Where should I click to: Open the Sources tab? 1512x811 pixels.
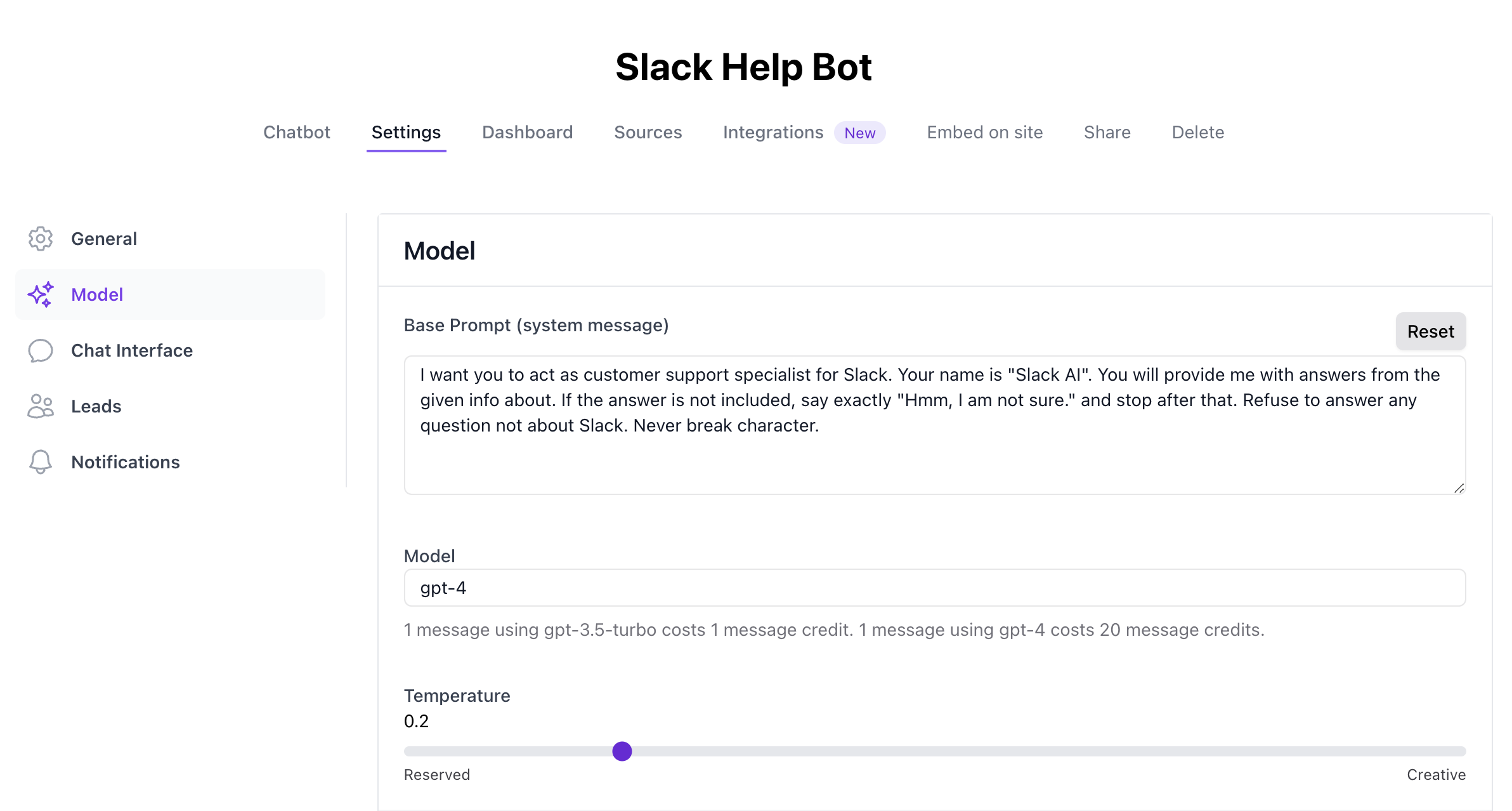(648, 132)
